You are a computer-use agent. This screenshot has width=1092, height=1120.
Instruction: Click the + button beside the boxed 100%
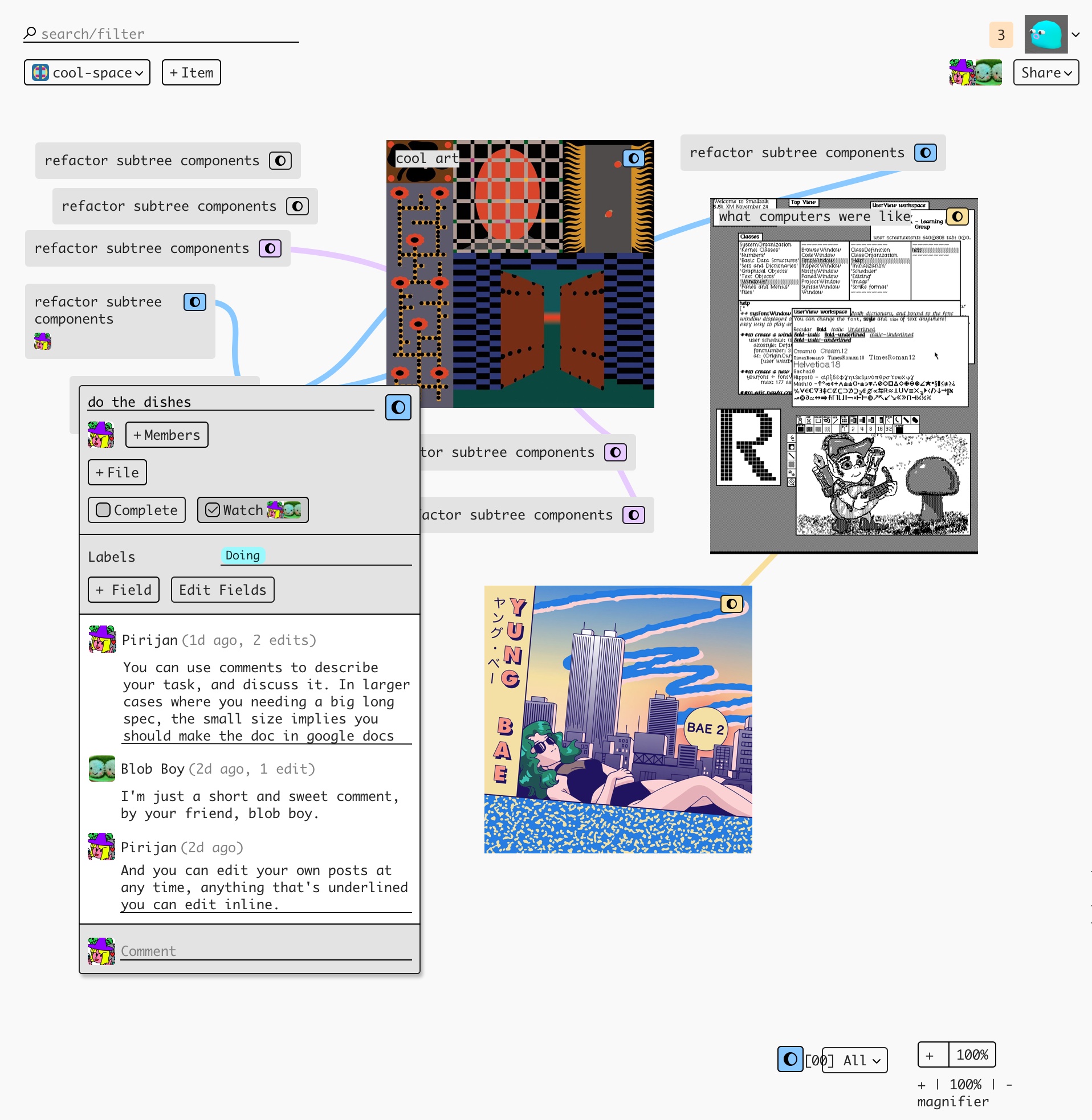[932, 1055]
